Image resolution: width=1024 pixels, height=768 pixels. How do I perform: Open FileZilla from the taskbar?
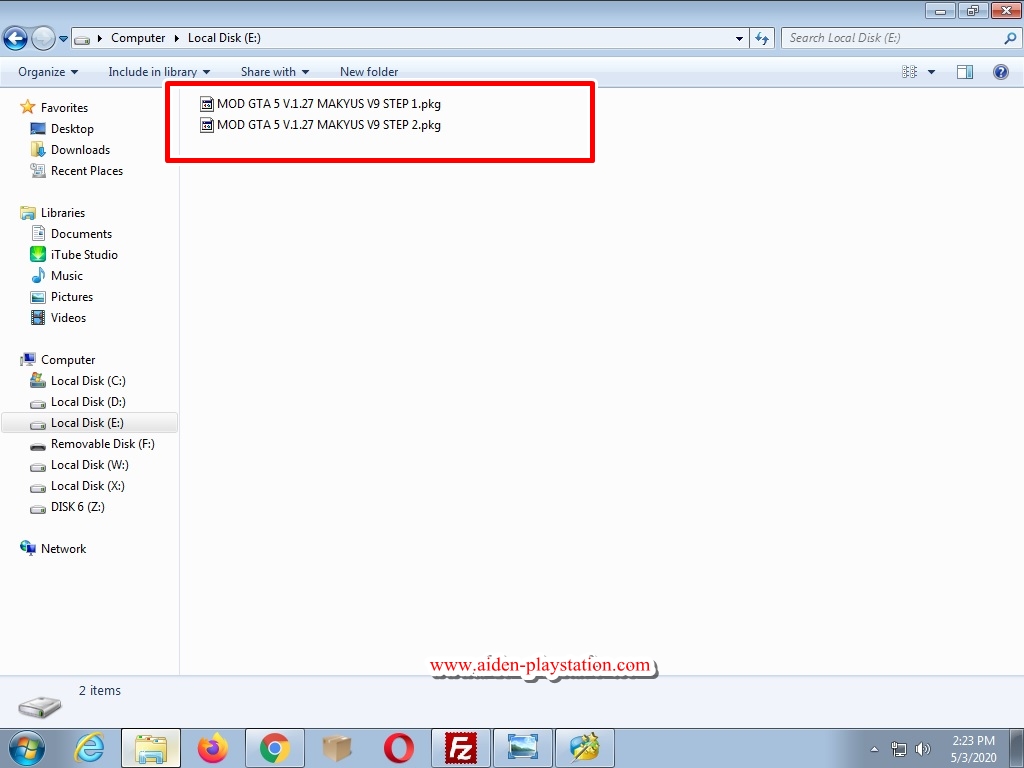(460, 748)
